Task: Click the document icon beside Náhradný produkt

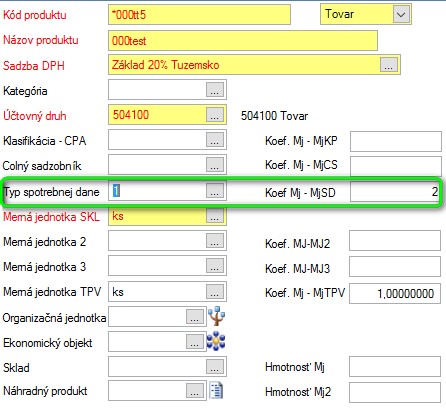Action: click(216, 391)
